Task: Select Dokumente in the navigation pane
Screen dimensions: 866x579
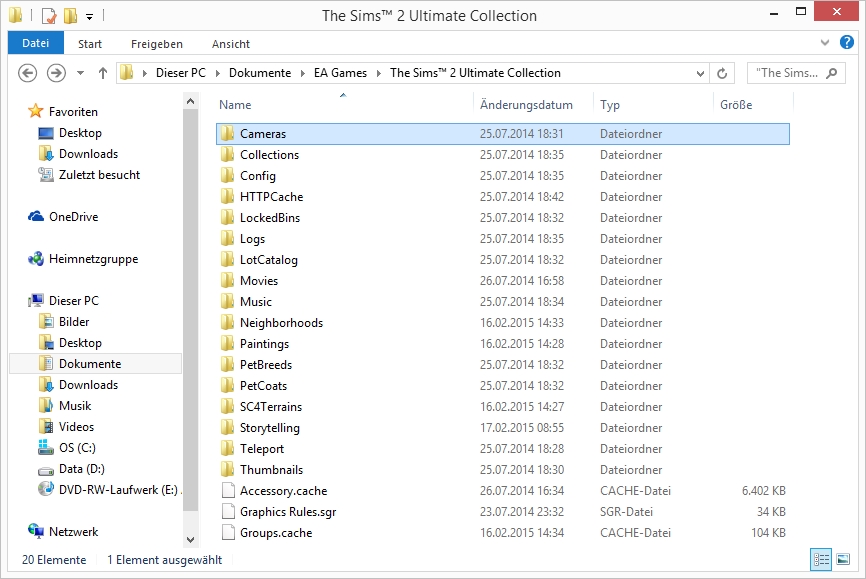Action: click(90, 364)
